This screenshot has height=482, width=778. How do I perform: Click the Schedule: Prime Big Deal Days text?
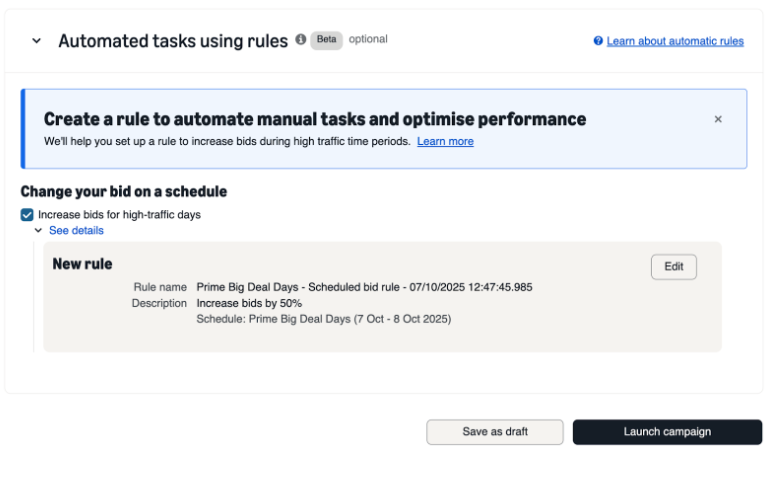click(323, 319)
